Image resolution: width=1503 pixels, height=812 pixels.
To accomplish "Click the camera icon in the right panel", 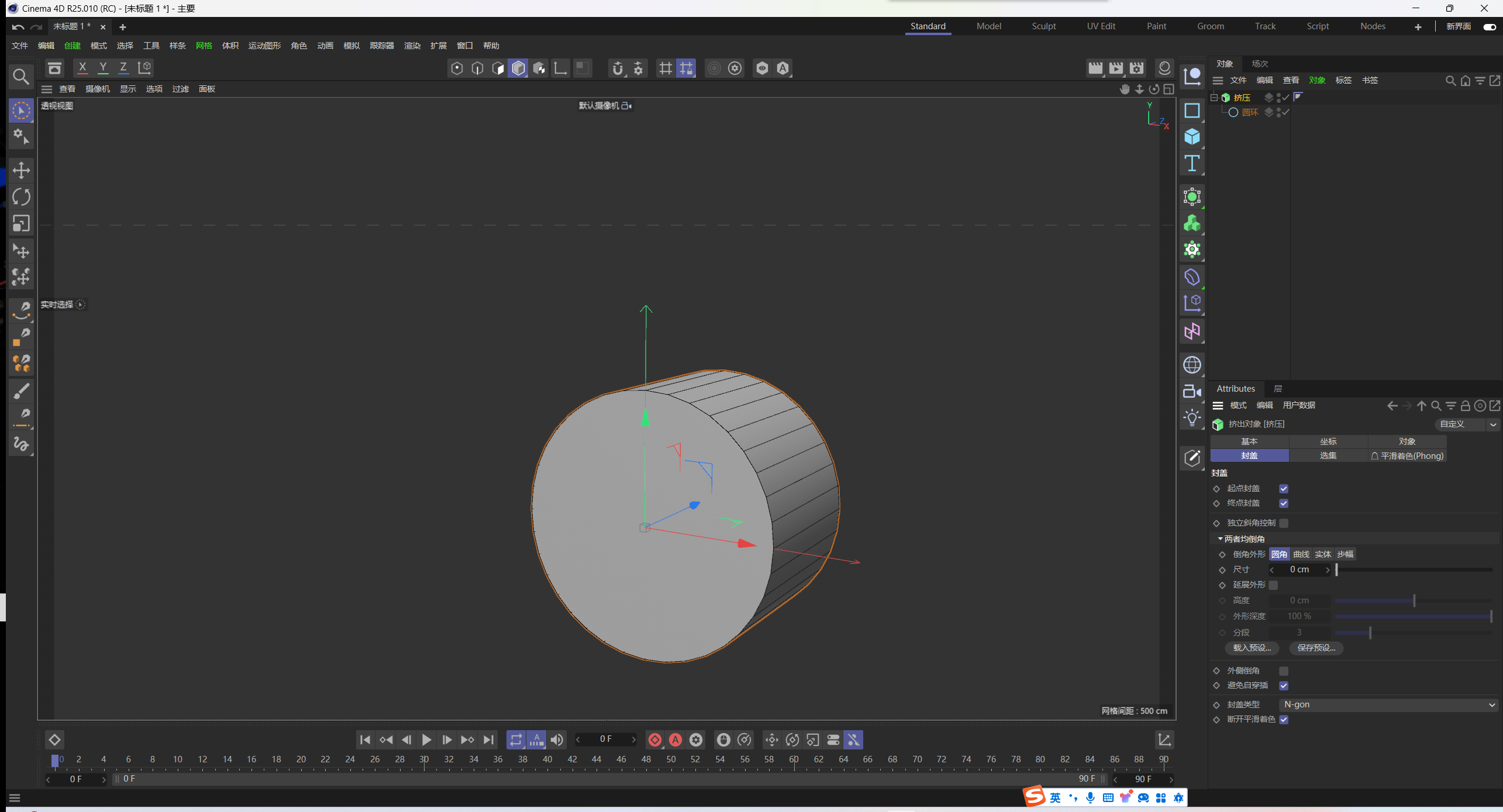I will click(x=1192, y=391).
